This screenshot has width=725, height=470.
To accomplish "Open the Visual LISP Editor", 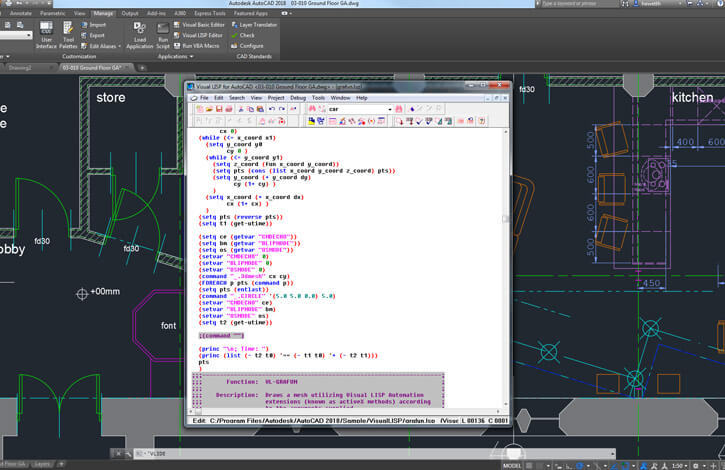I will [x=198, y=35].
